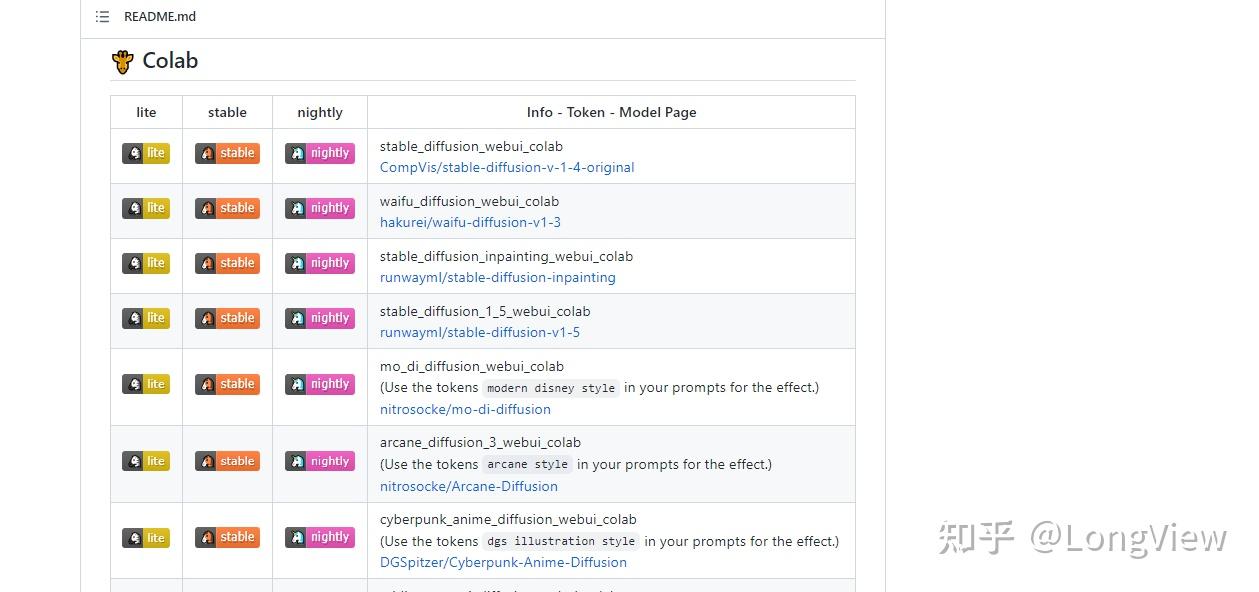Click the lite badge for cyberpunk_anime_diffusion_webui_colab
Image resolution: width=1259 pixels, height=592 pixels.
(146, 538)
